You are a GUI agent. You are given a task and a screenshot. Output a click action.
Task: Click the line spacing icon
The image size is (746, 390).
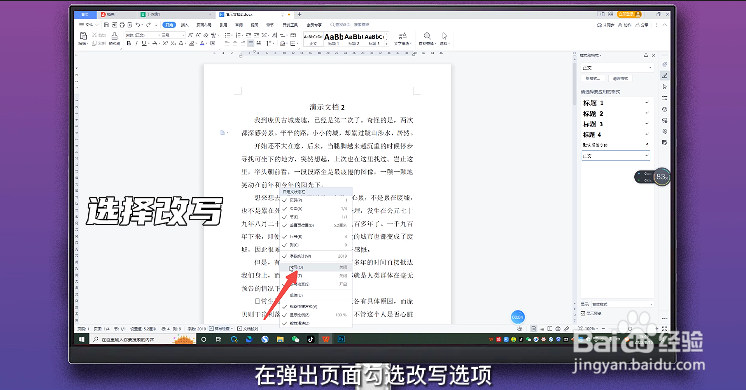(269, 43)
